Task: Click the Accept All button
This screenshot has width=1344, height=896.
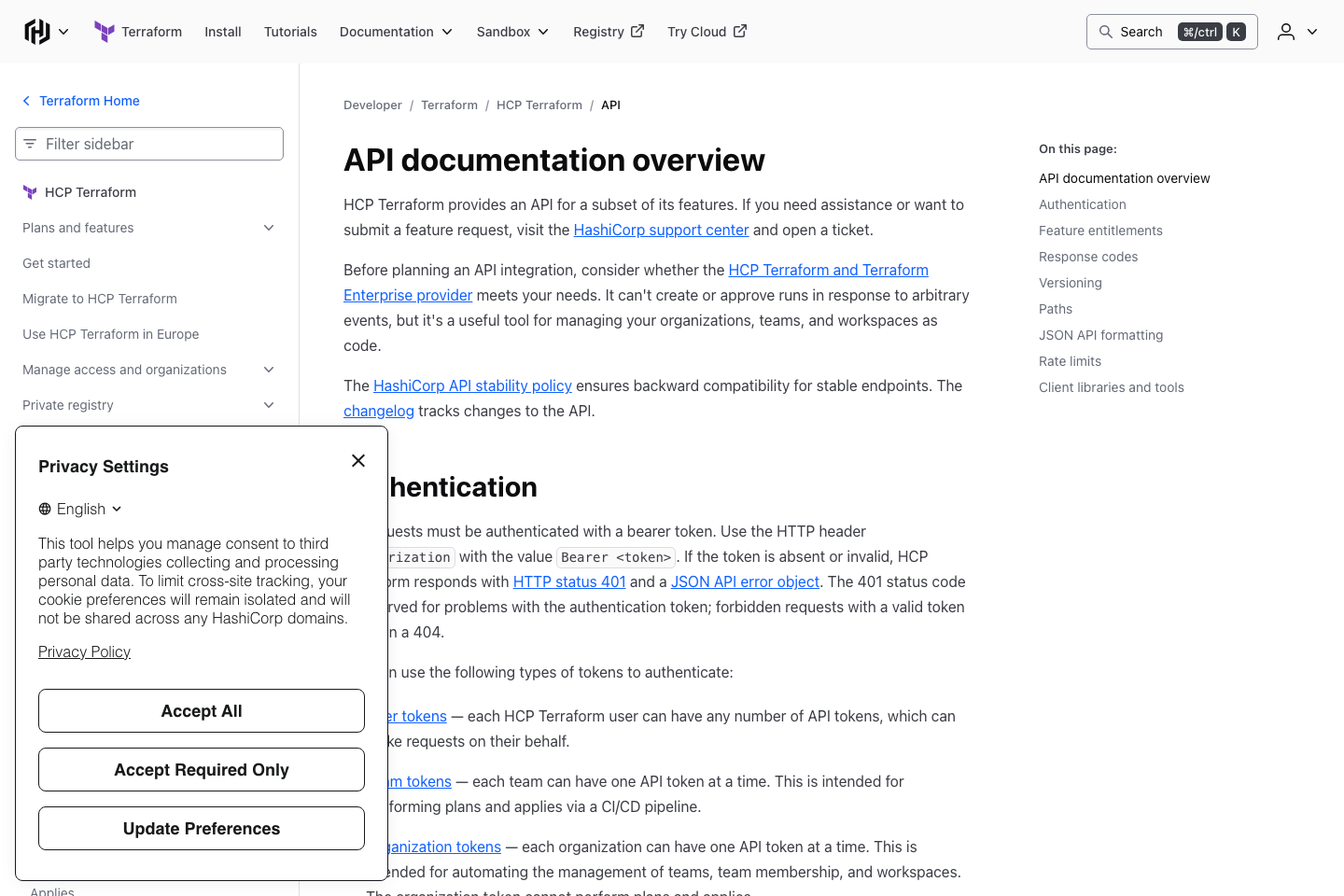Action: pyautogui.click(x=201, y=710)
